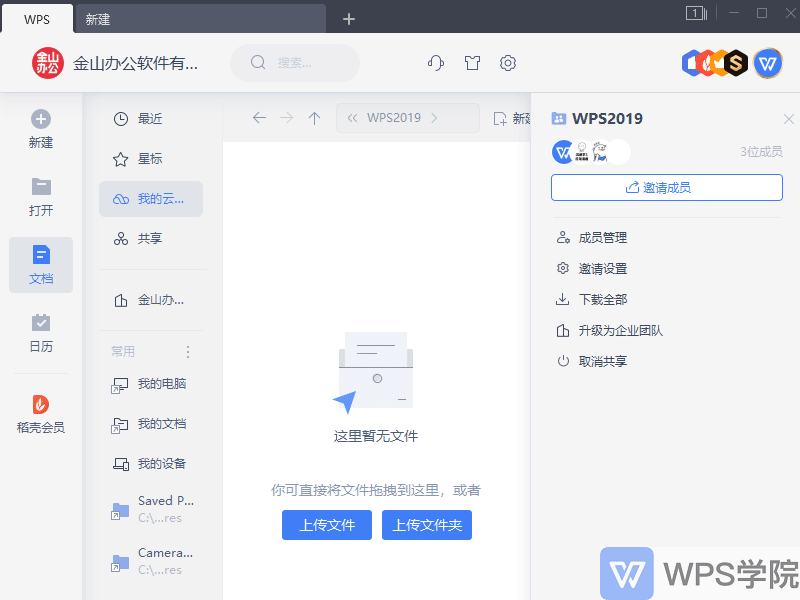
Task: Go up one level arrow
Action: 314,118
